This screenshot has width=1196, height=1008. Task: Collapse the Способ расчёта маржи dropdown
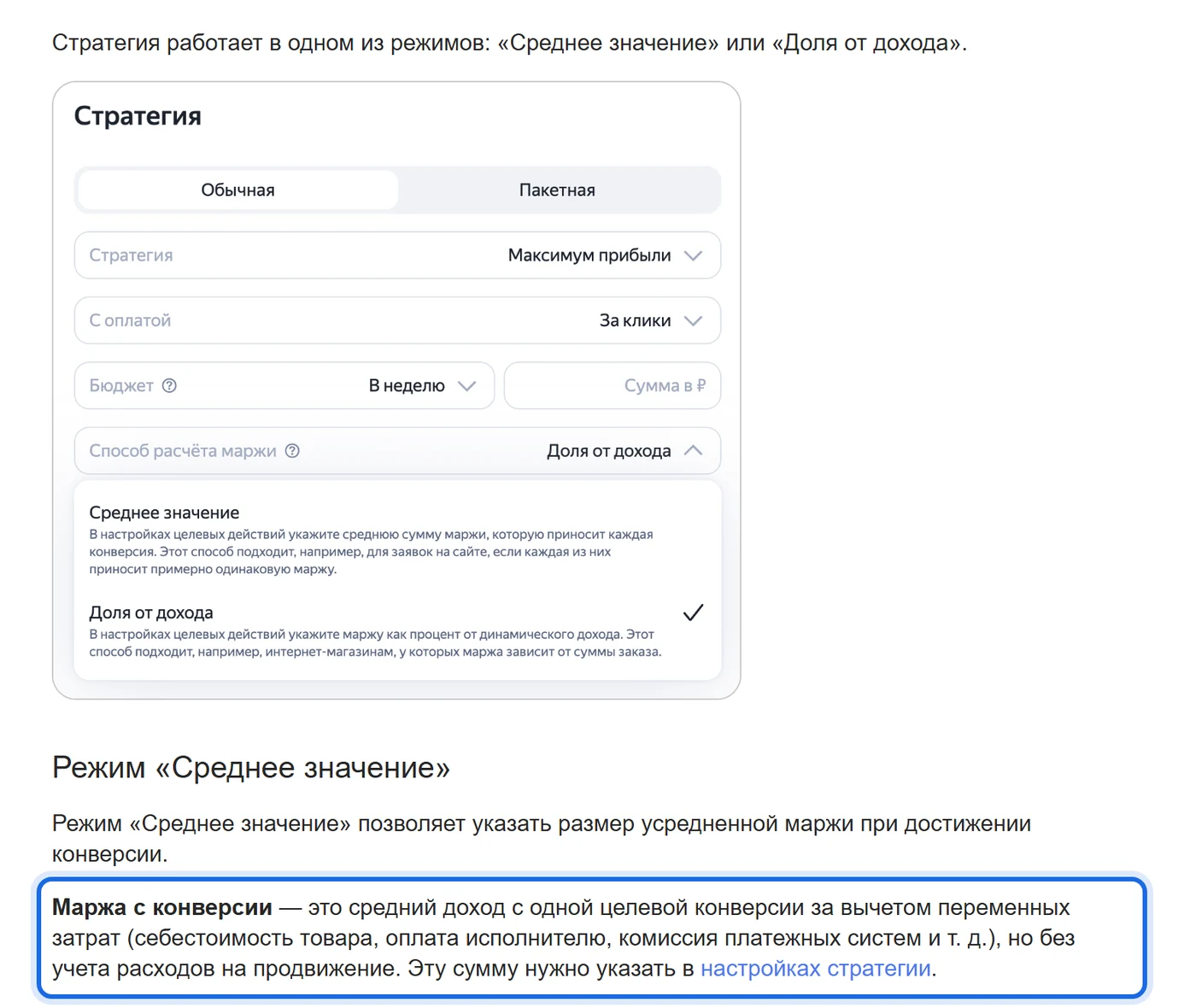coord(397,451)
